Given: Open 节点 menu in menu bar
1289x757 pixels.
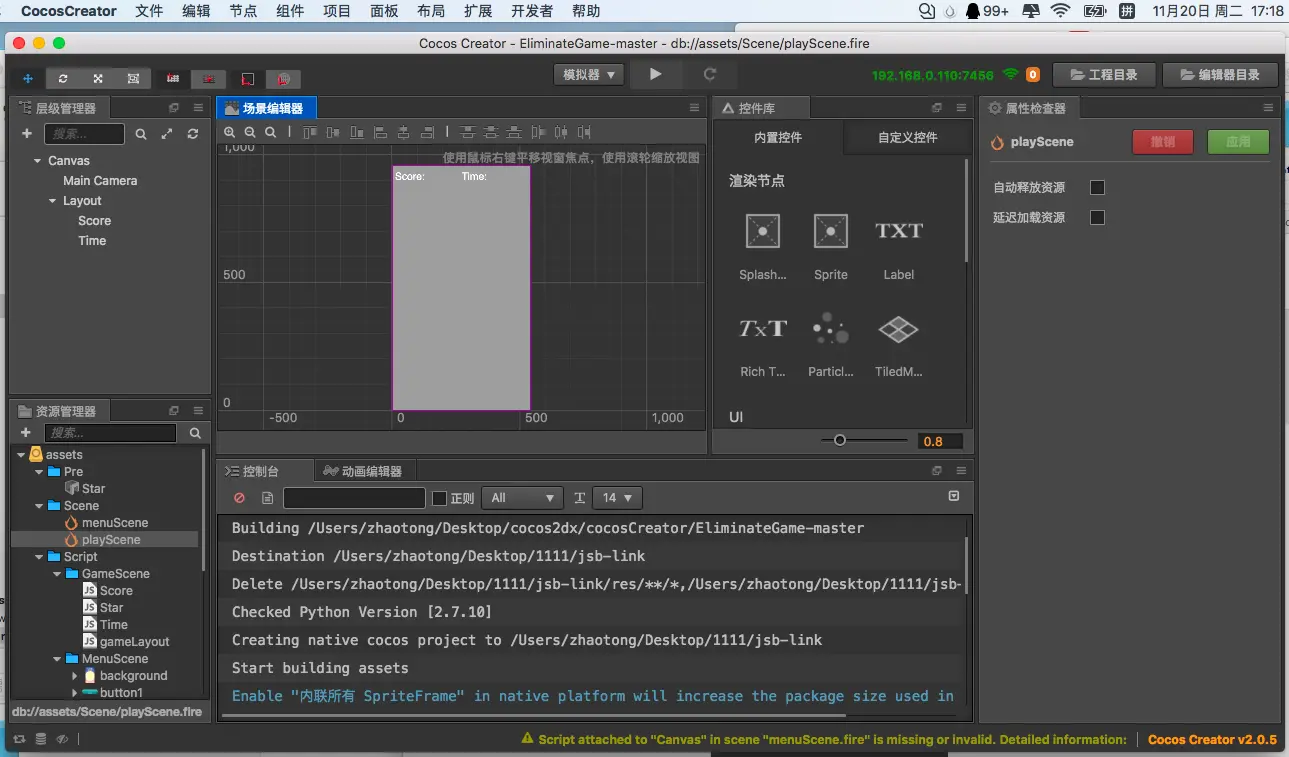Looking at the screenshot, I should pyautogui.click(x=243, y=12).
